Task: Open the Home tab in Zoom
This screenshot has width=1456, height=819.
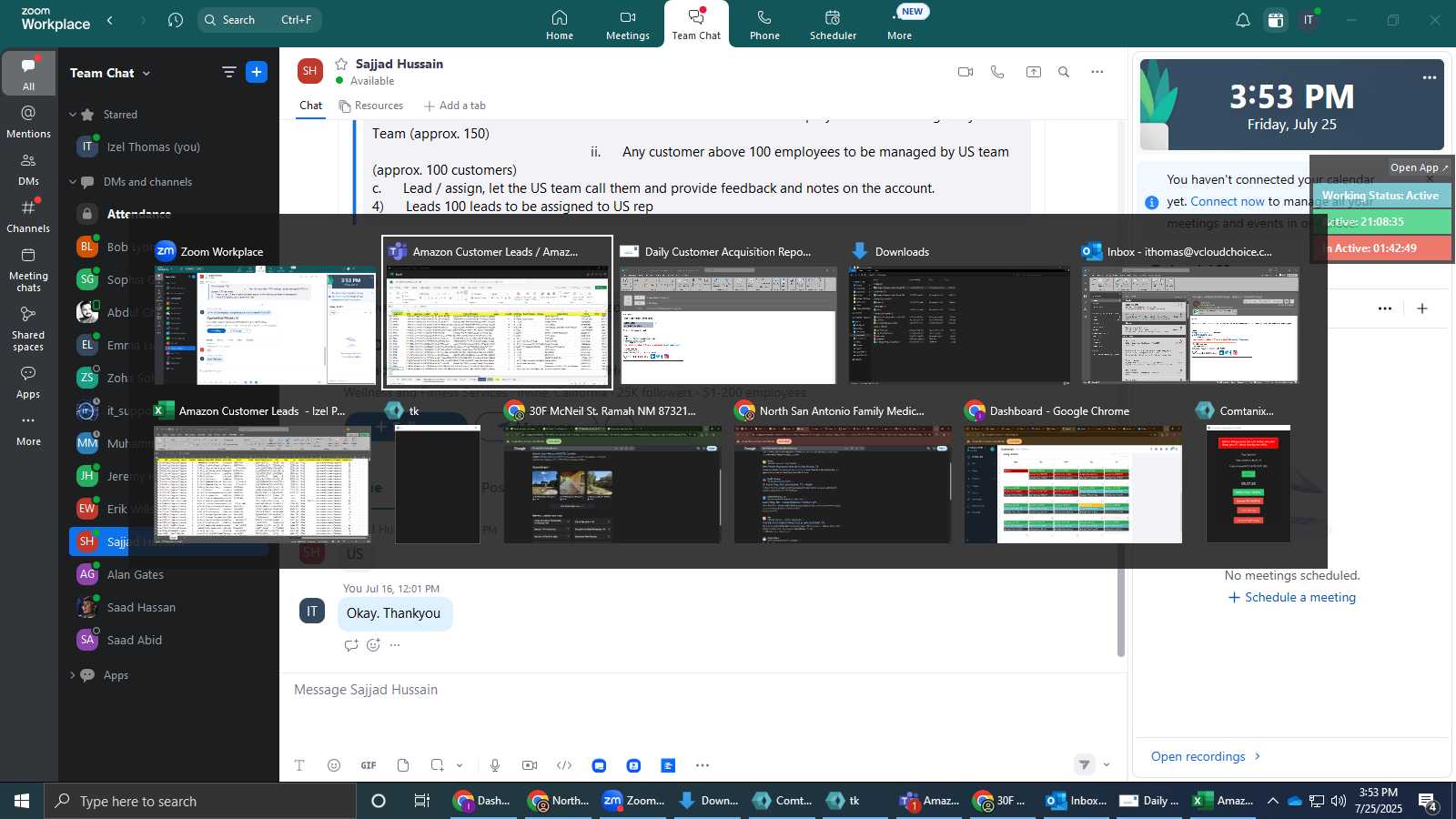Action: (x=560, y=25)
